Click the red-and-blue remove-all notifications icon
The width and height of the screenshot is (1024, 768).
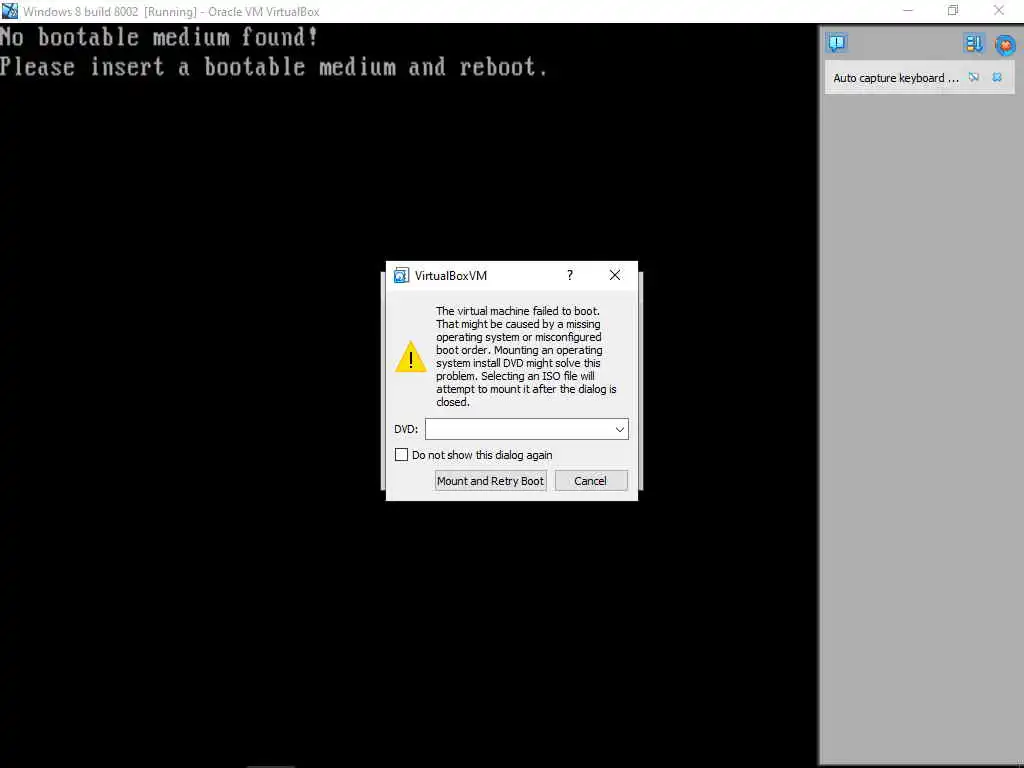[1005, 44]
